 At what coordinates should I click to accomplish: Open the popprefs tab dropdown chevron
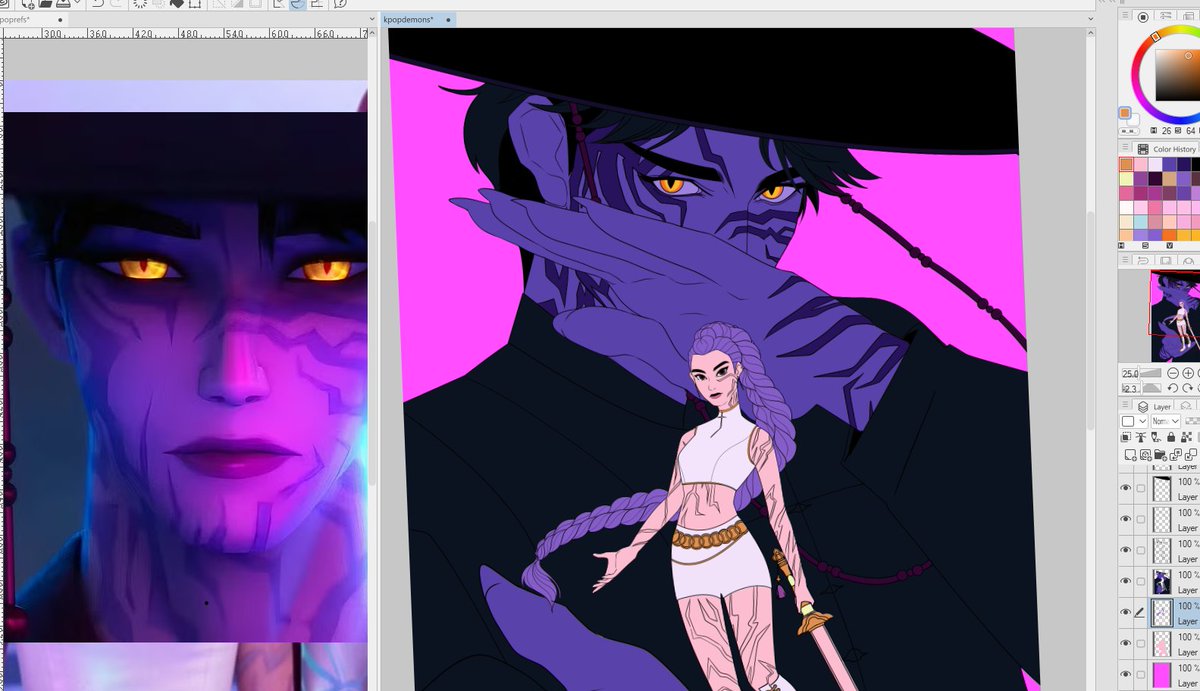(373, 19)
